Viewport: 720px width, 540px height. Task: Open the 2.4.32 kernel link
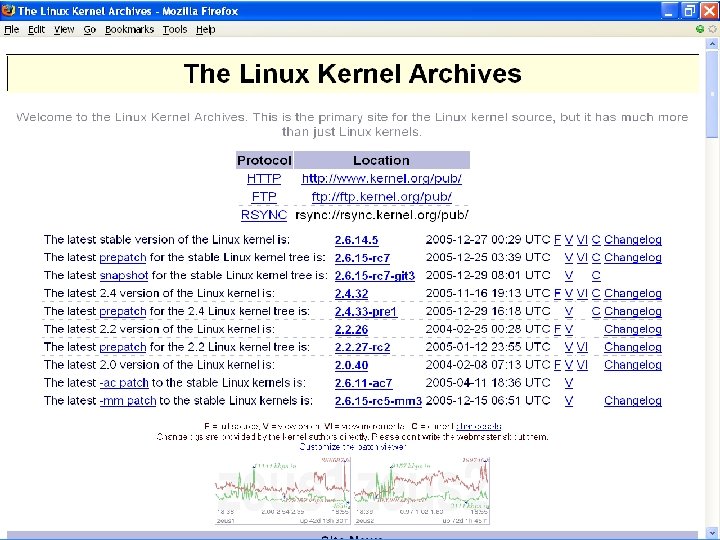tap(351, 294)
